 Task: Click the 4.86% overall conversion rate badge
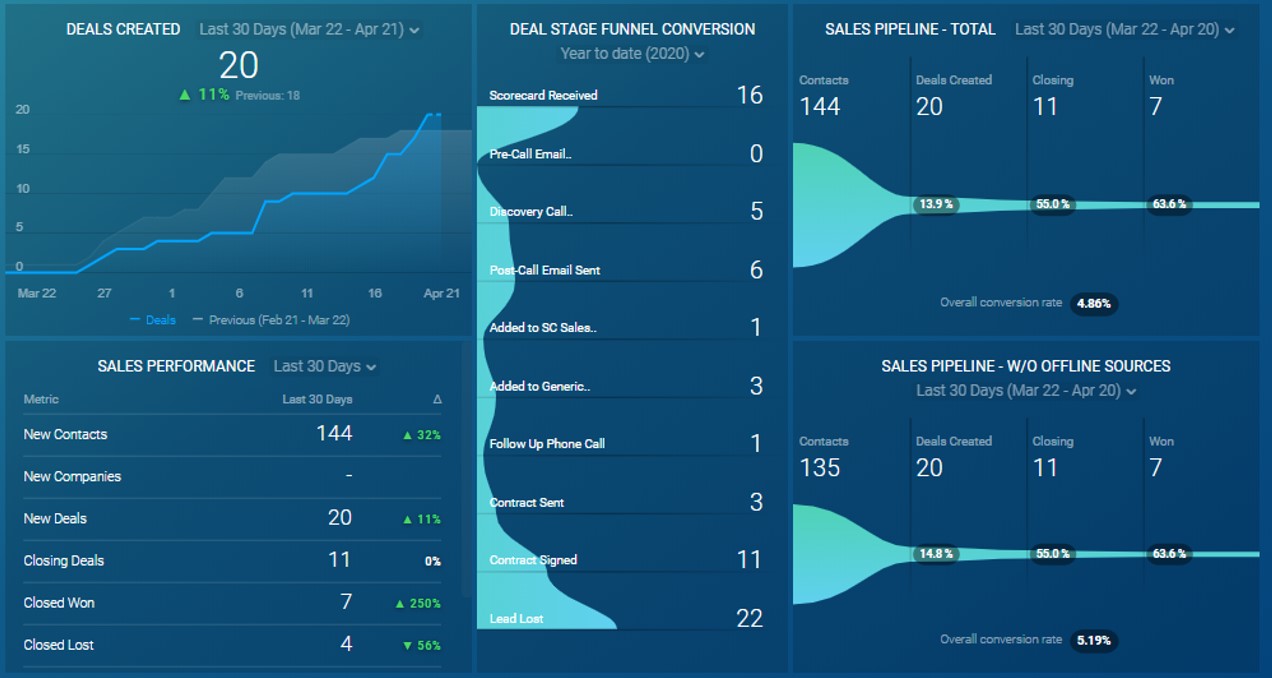pyautogui.click(x=1093, y=303)
